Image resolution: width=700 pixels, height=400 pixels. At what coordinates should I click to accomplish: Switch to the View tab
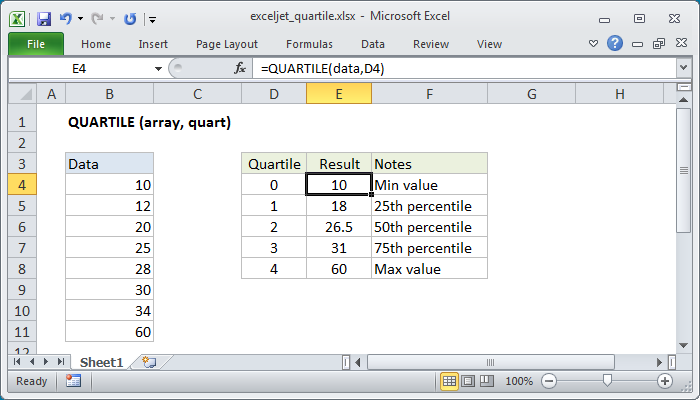click(489, 44)
